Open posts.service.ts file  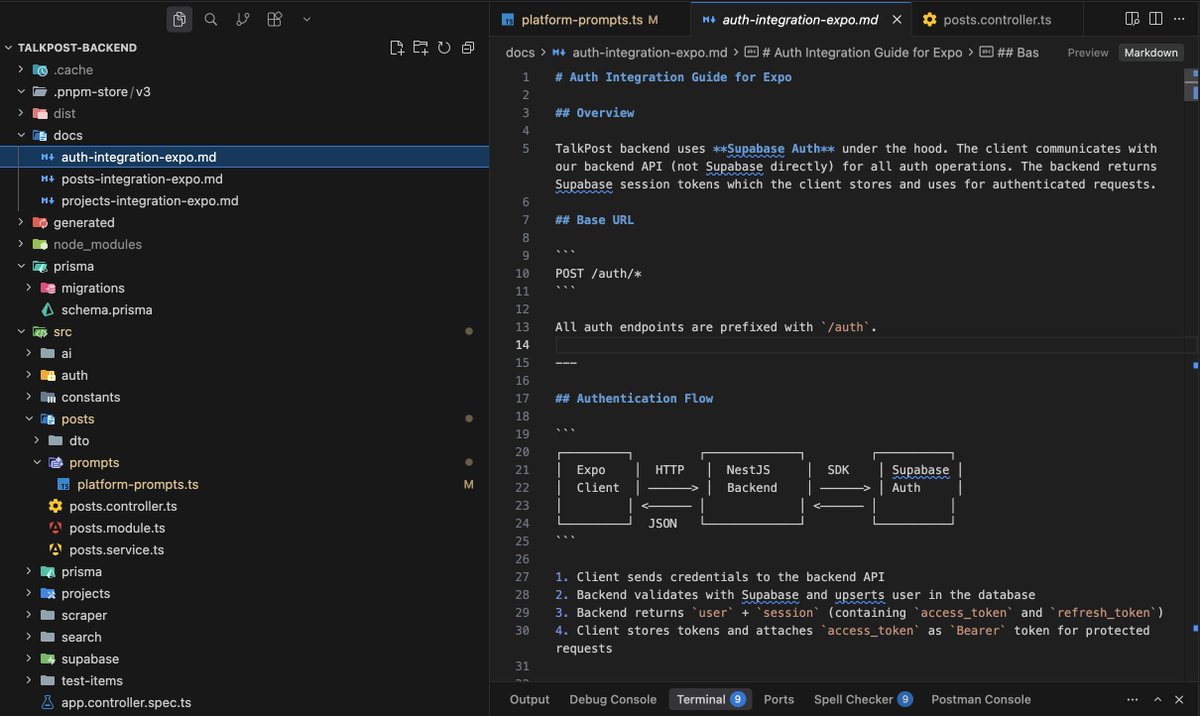117,550
